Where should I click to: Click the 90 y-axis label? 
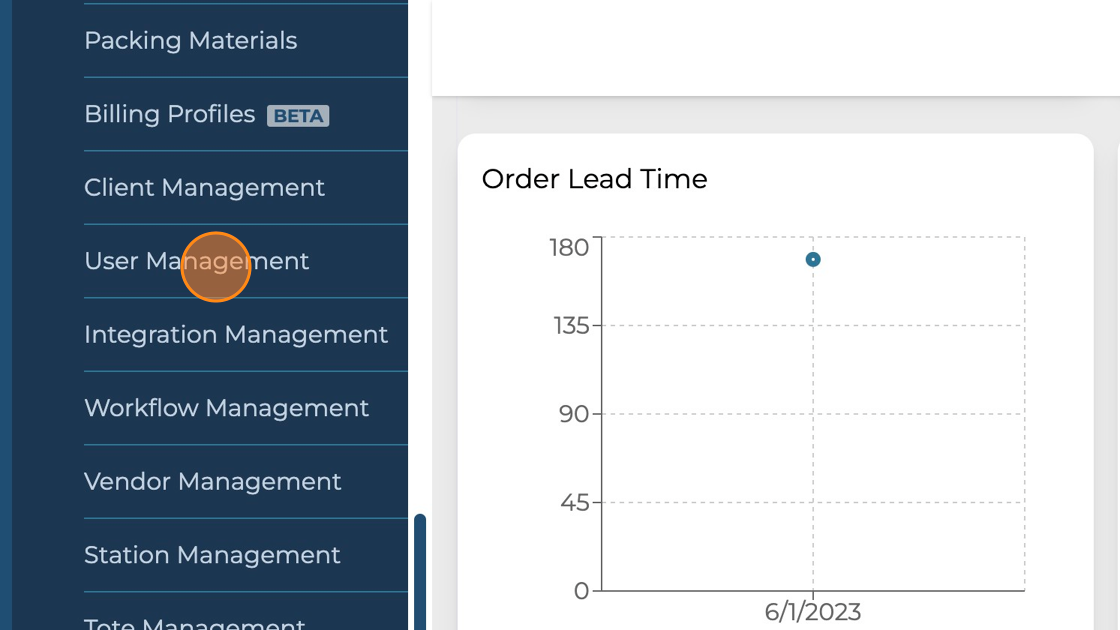coord(574,414)
